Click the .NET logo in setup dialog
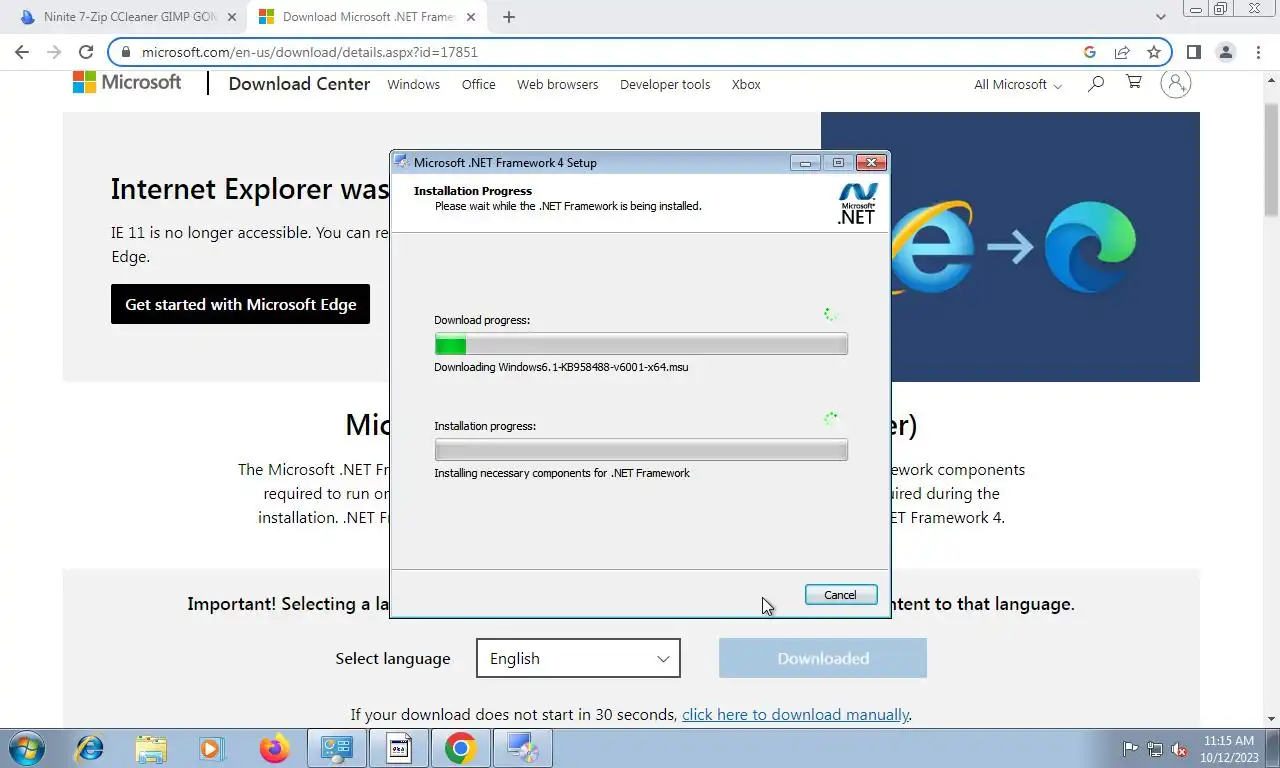 tap(857, 203)
